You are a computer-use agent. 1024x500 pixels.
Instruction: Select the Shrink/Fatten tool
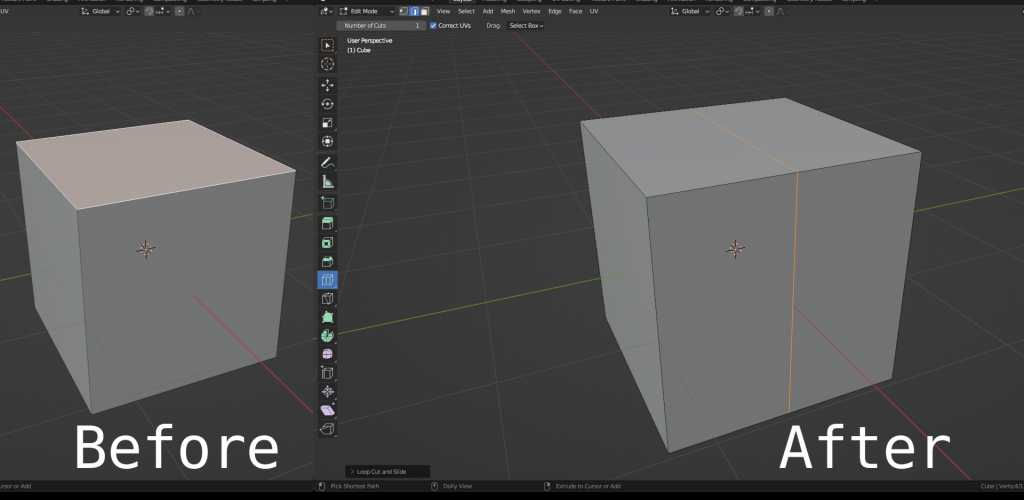point(327,392)
